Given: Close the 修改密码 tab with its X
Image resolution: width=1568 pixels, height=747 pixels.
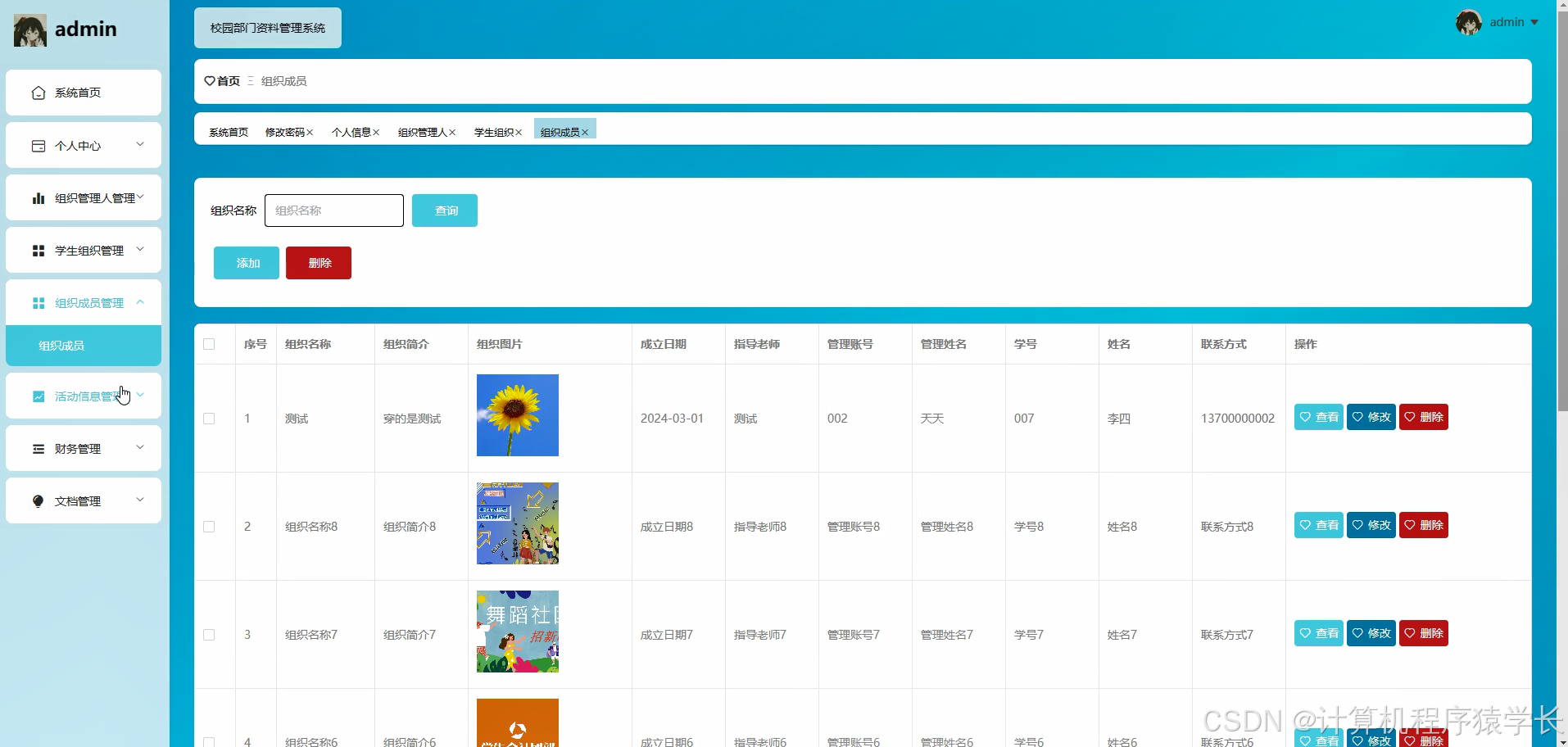Looking at the screenshot, I should (x=310, y=133).
